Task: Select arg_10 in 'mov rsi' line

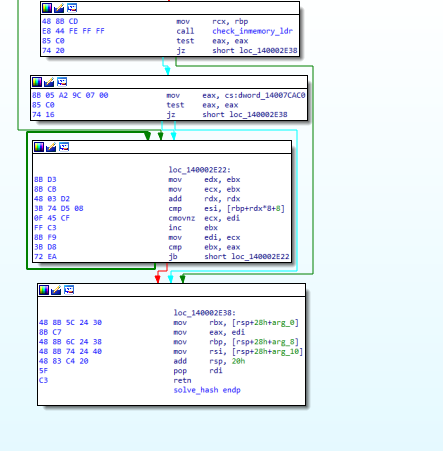Action: pos(286,352)
